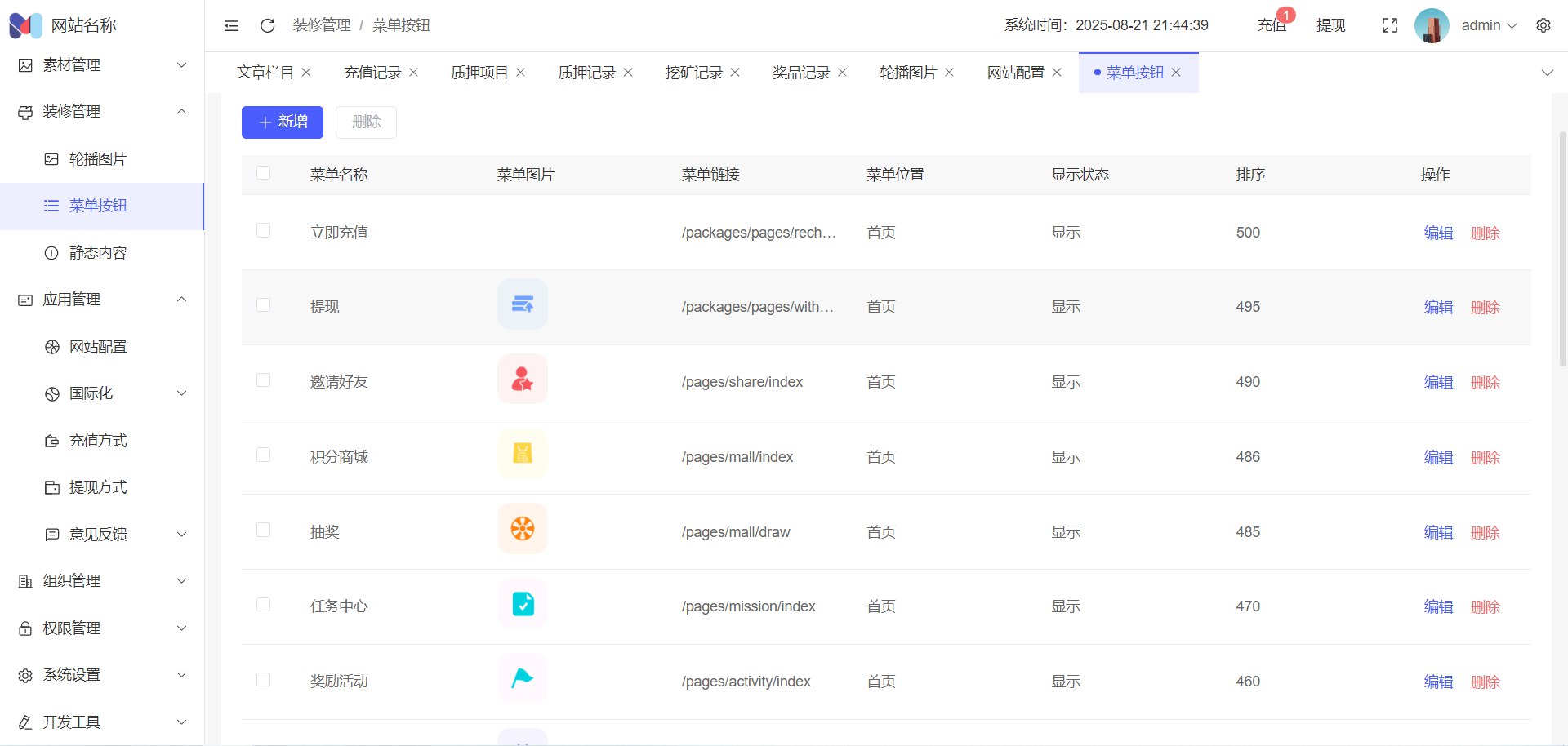Click the vertical scrollbar on the right
This screenshot has height=746, width=1568.
click(1562, 245)
